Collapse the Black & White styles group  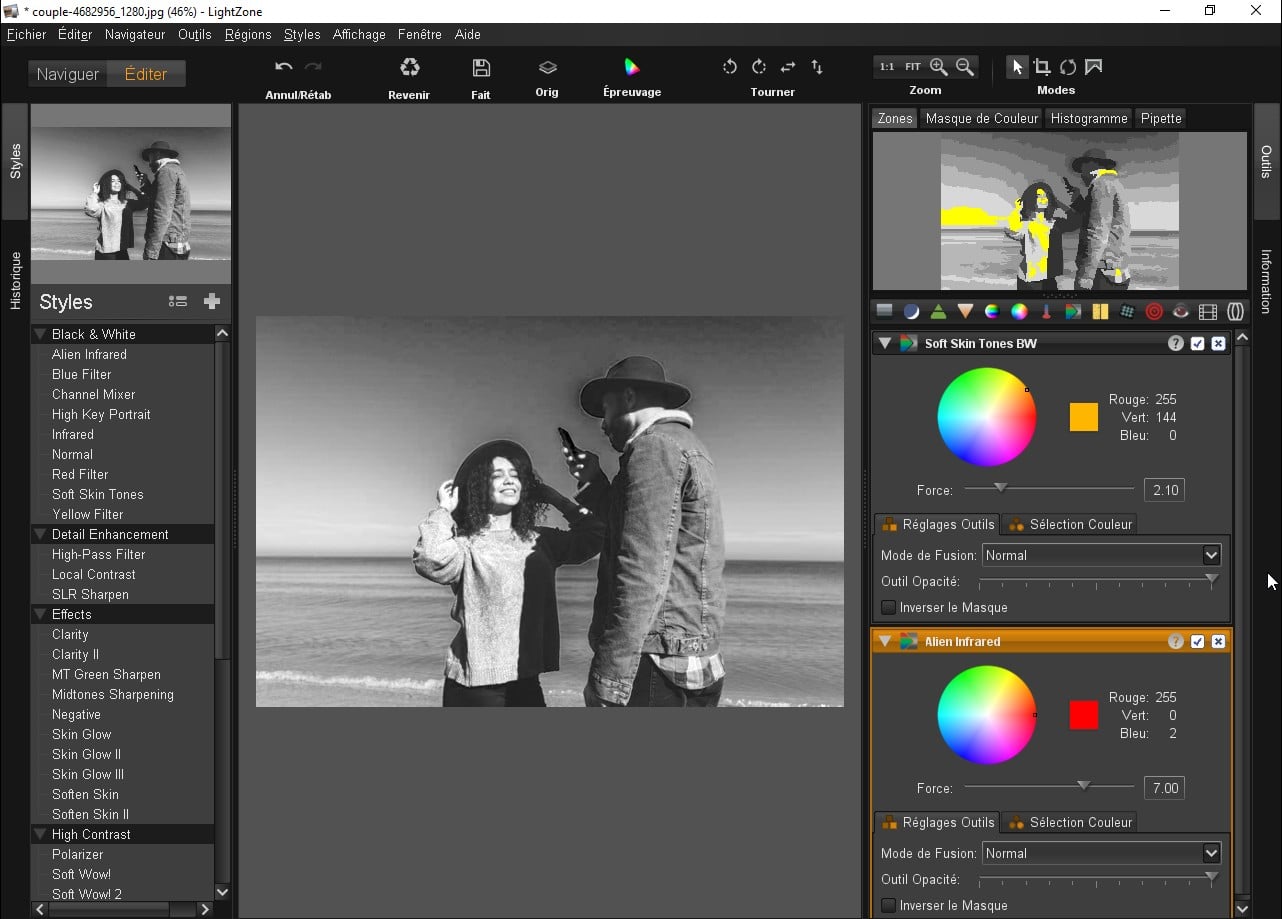tap(41, 334)
